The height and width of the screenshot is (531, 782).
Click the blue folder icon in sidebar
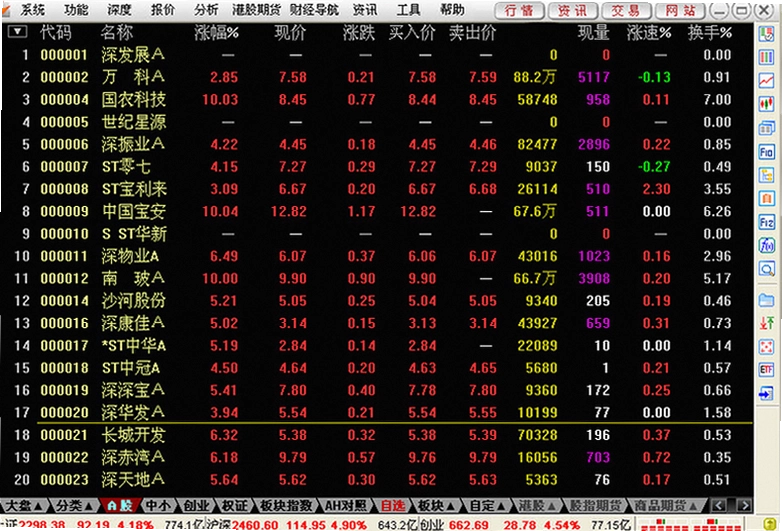tap(767, 300)
